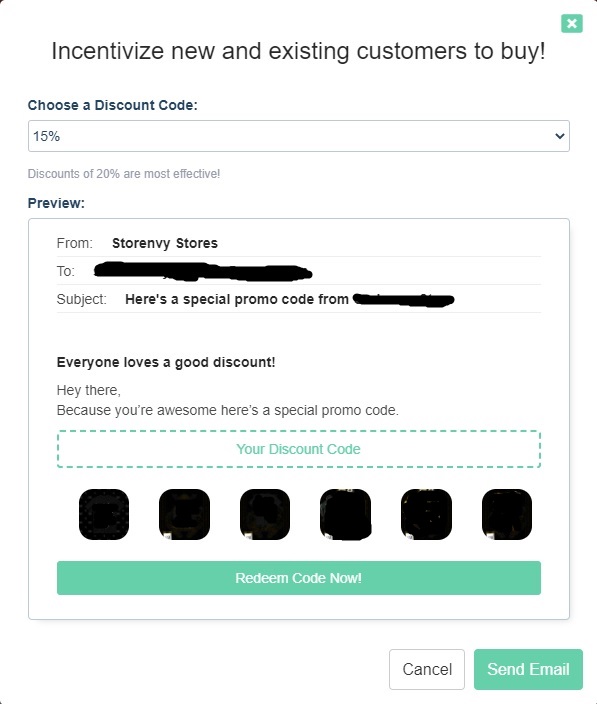Viewport: 597px width, 704px height.
Task: Click the Redeem Code Now! button
Action: tap(298, 578)
